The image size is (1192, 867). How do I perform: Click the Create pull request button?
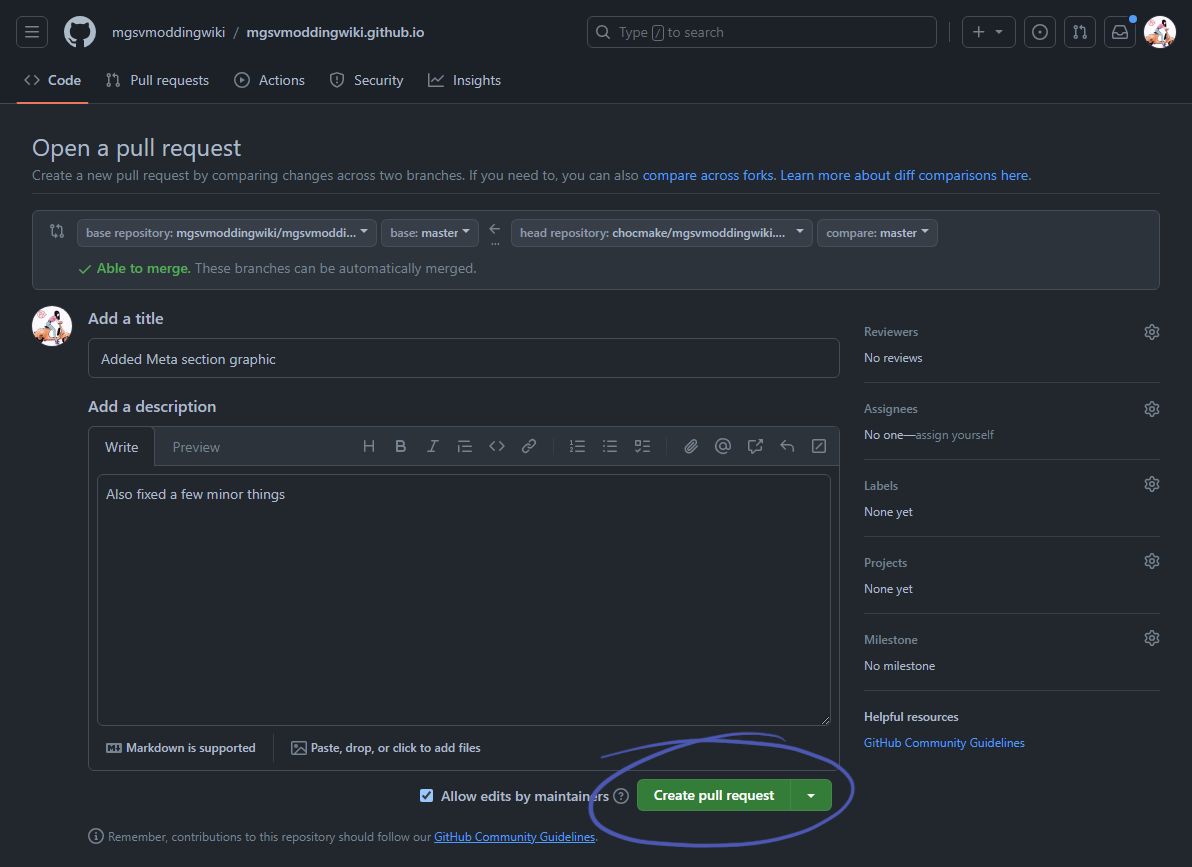tap(713, 794)
